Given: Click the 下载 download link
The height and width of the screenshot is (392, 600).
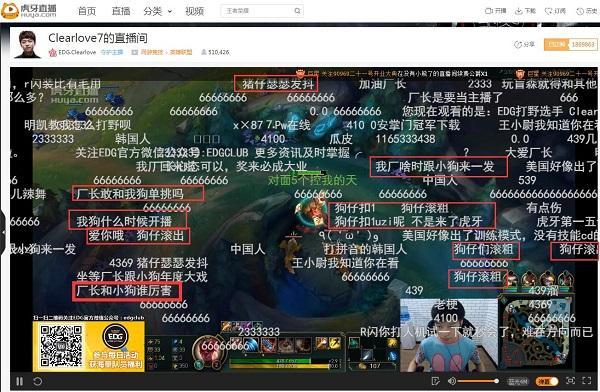Looking at the screenshot, I should tap(525, 11).
